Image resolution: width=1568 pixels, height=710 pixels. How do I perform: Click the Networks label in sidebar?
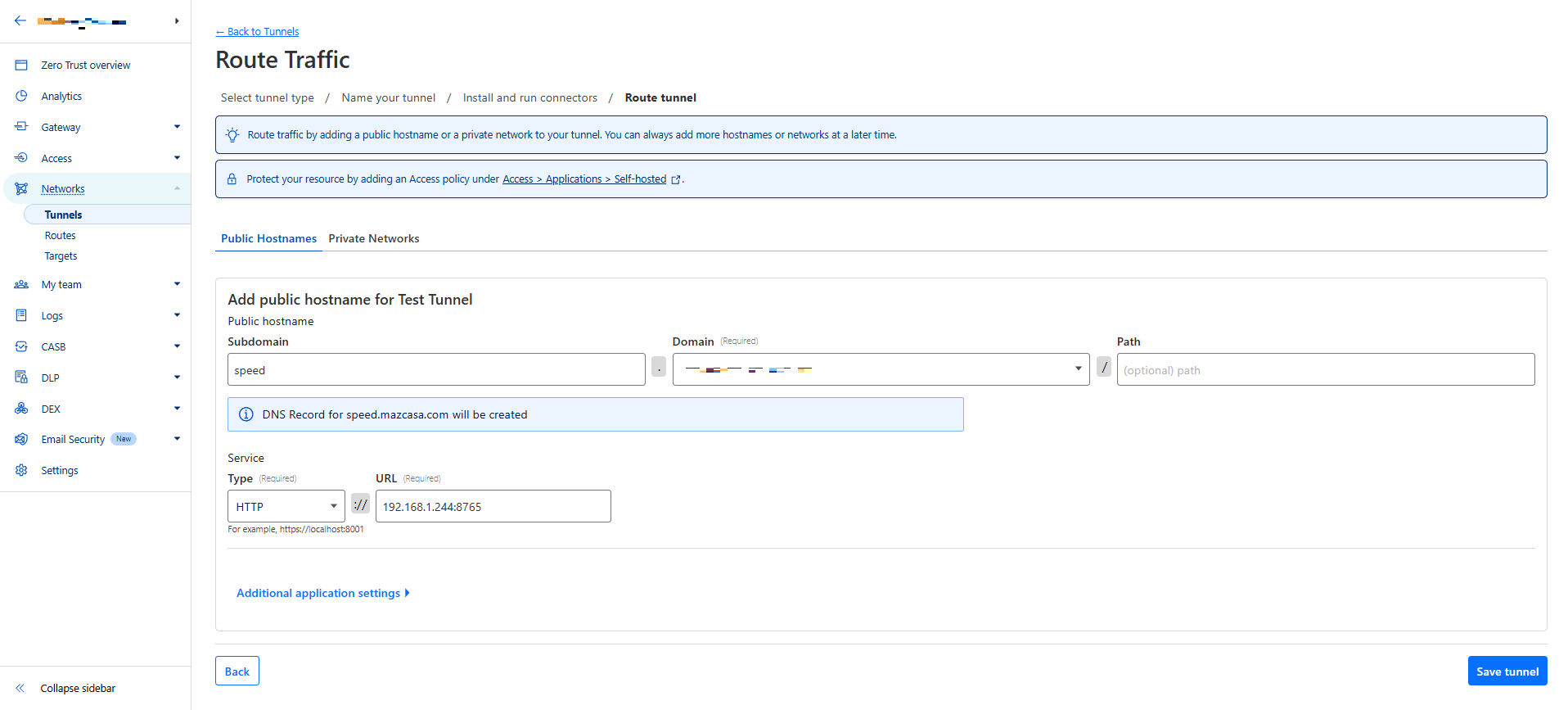tap(63, 189)
